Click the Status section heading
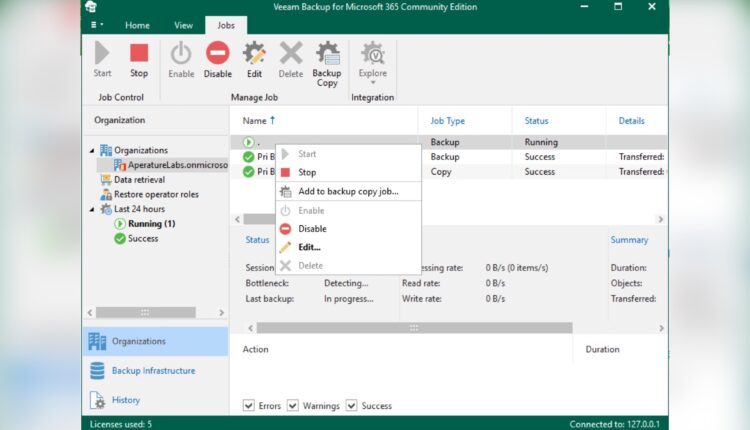This screenshot has width=750, height=430. [x=257, y=240]
